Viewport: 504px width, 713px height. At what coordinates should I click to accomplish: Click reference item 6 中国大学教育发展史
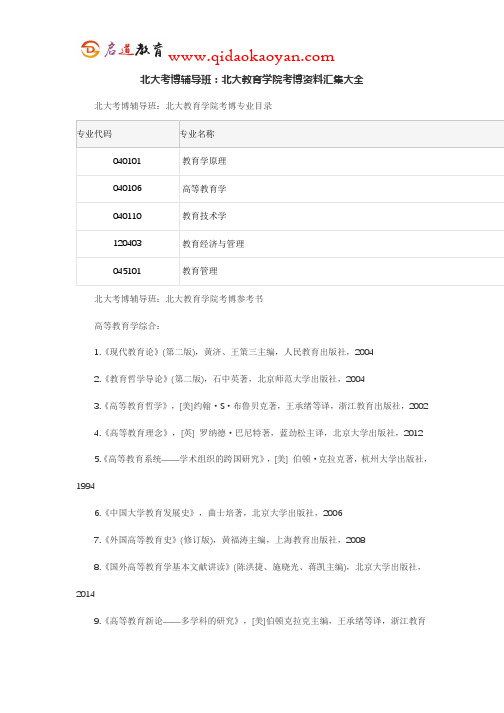(x=218, y=513)
